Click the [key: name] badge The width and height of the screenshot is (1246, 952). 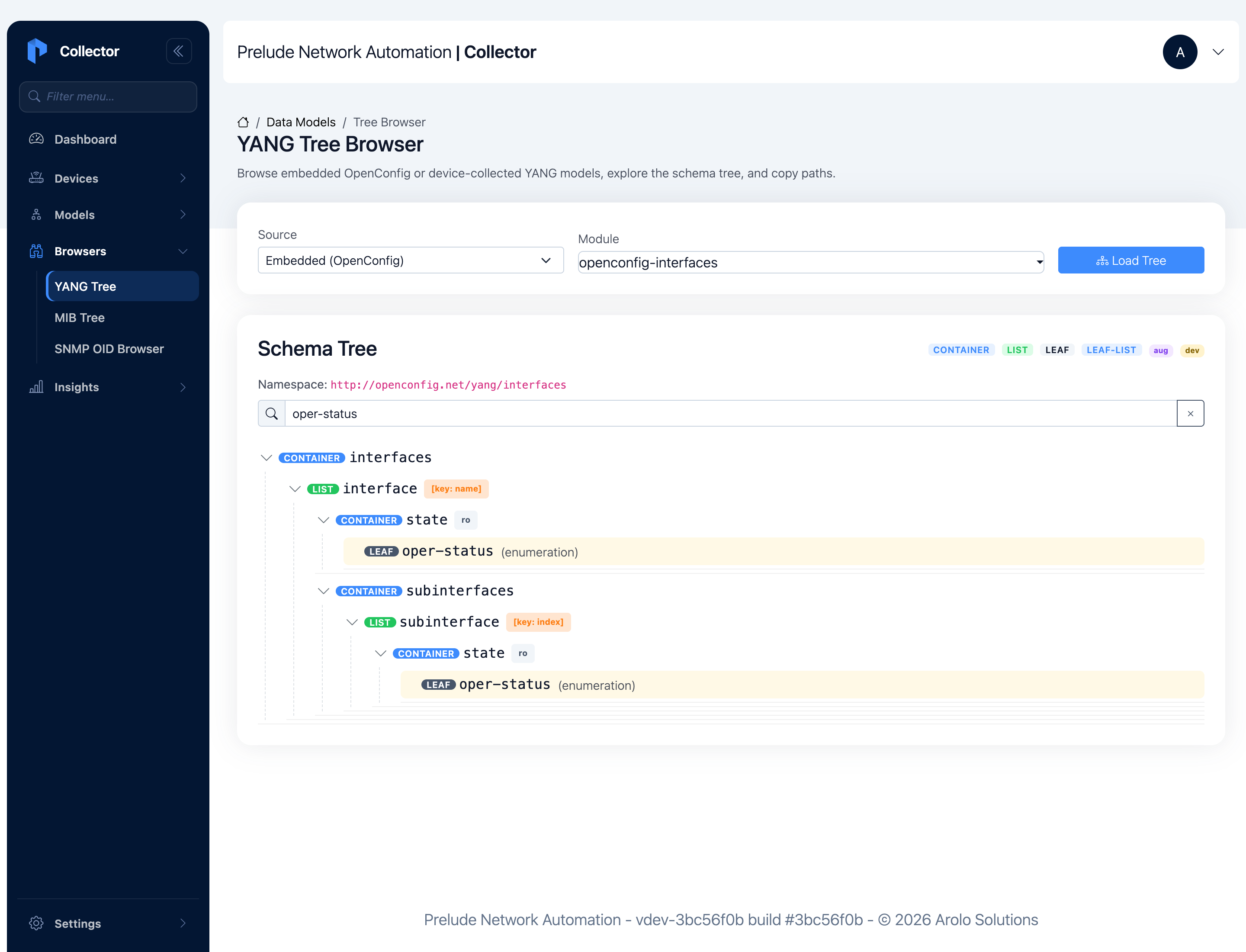(456, 489)
